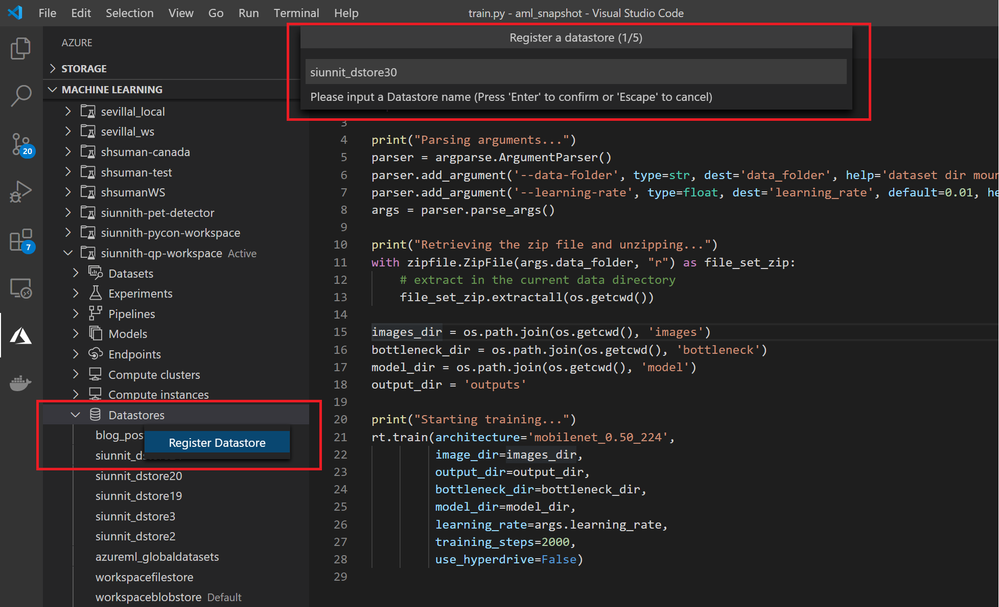
Task: Expand the Experiments node
Action: tap(140, 294)
